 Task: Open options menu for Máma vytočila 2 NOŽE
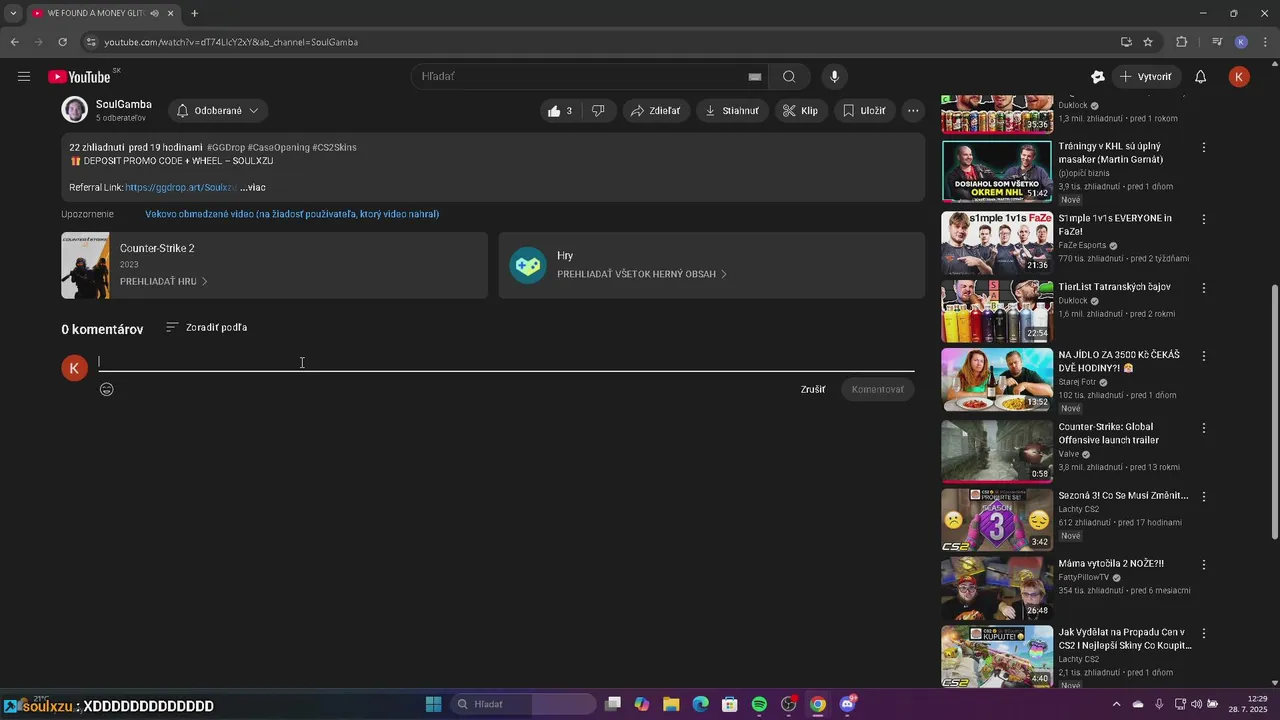1204,565
